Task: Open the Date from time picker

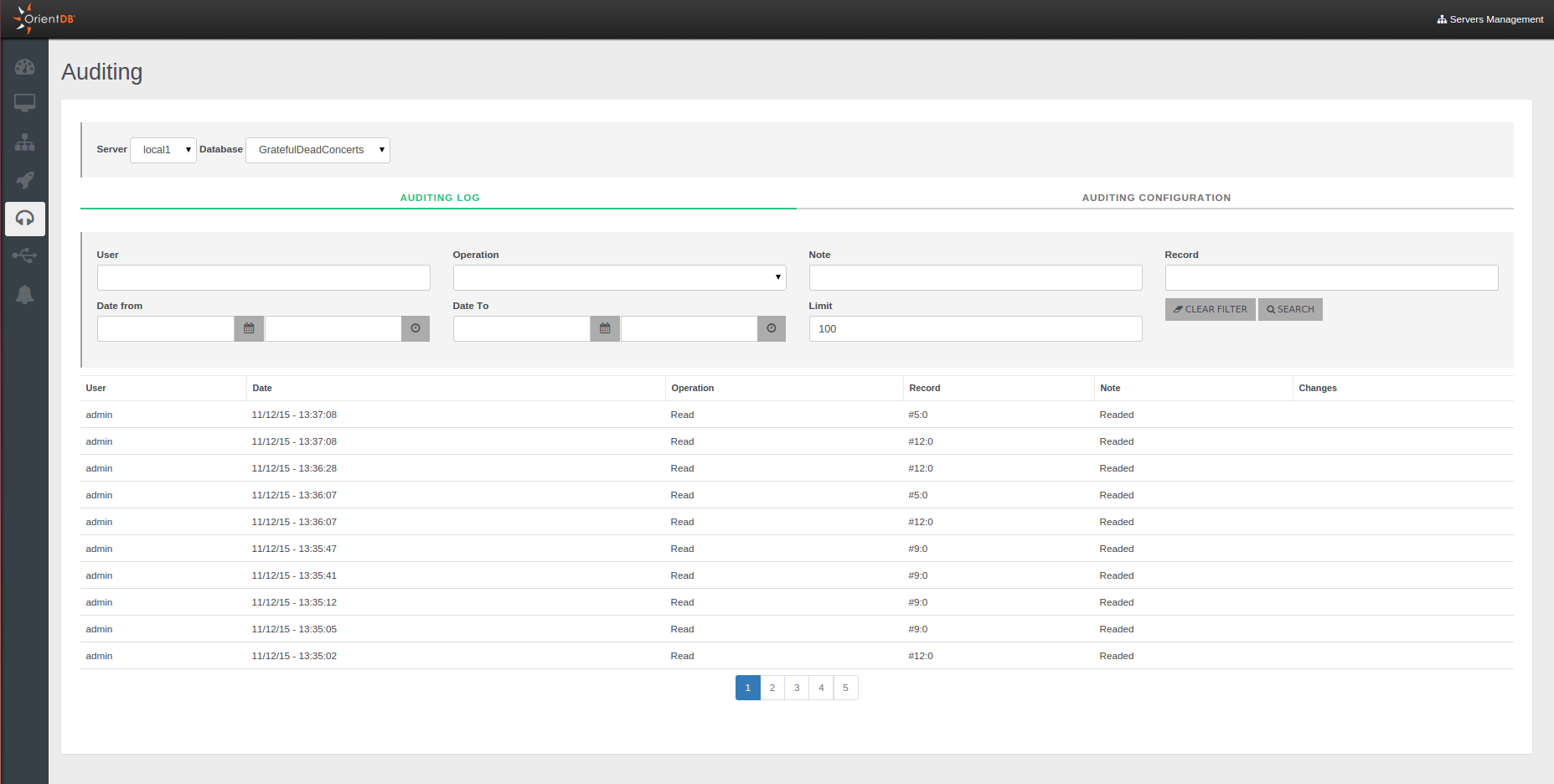Action: (416, 328)
